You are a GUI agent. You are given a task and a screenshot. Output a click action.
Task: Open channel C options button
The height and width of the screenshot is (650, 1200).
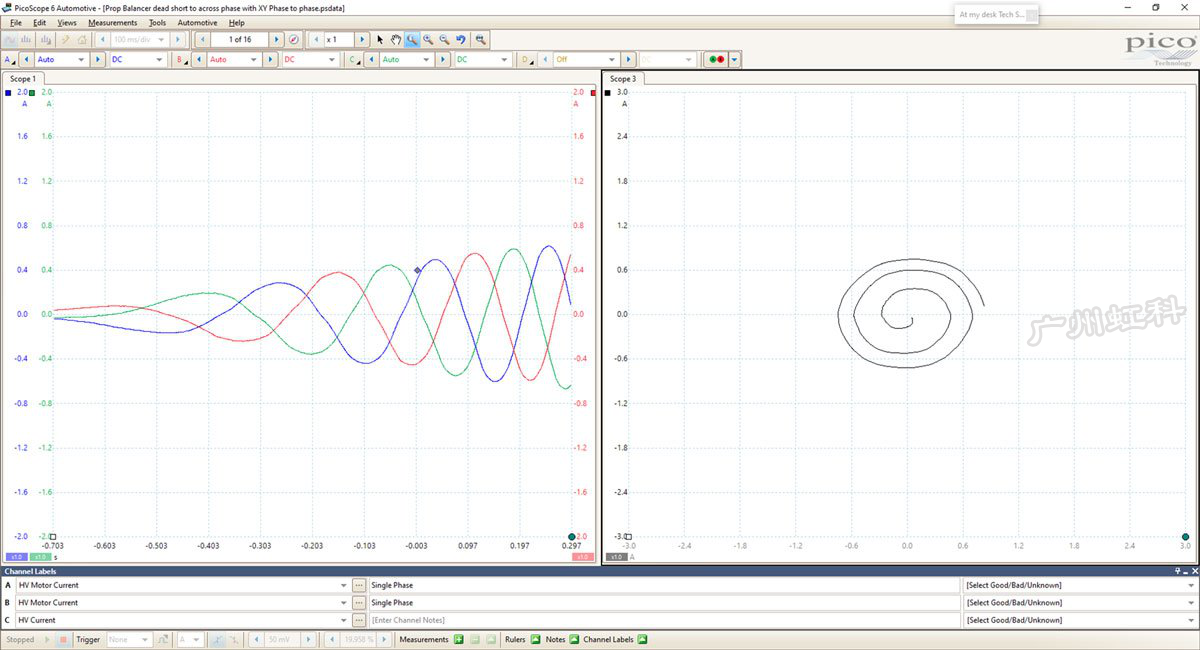click(x=354, y=60)
